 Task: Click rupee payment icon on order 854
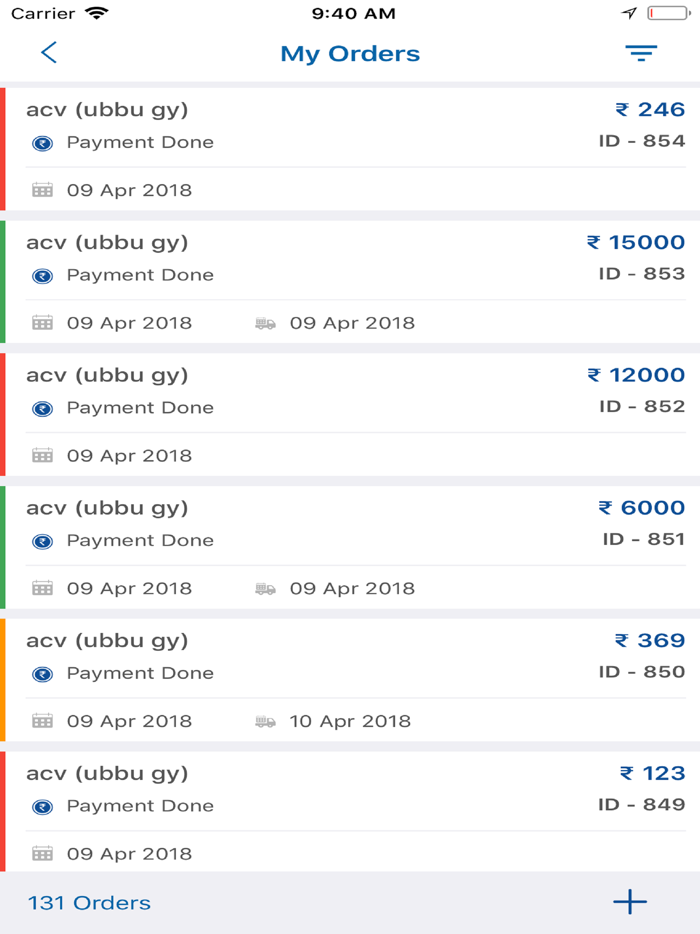click(42, 143)
